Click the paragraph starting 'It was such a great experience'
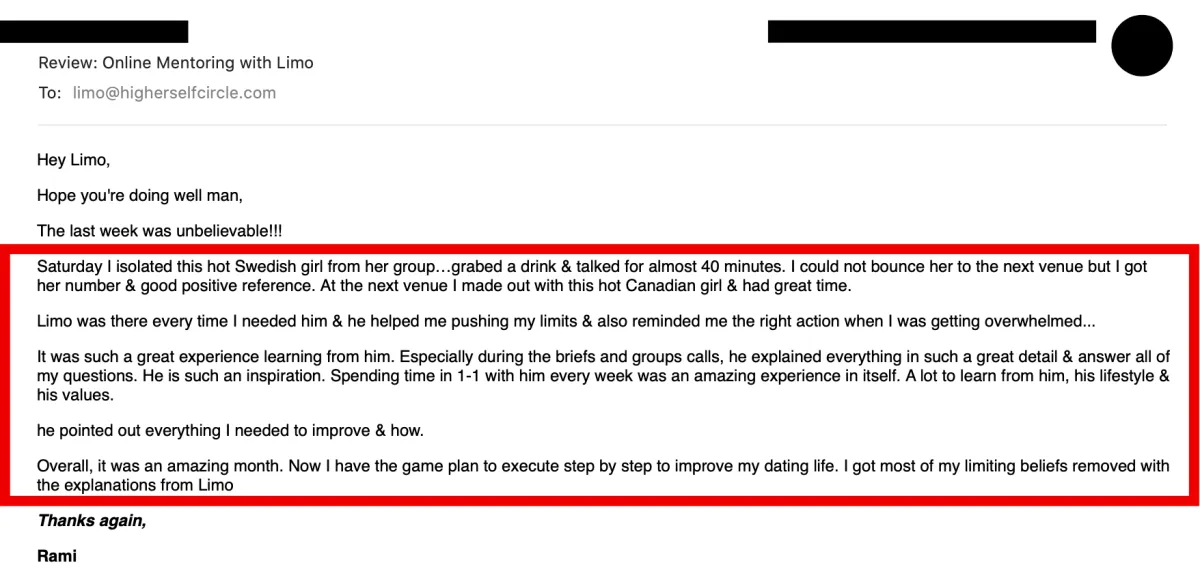 click(x=603, y=376)
